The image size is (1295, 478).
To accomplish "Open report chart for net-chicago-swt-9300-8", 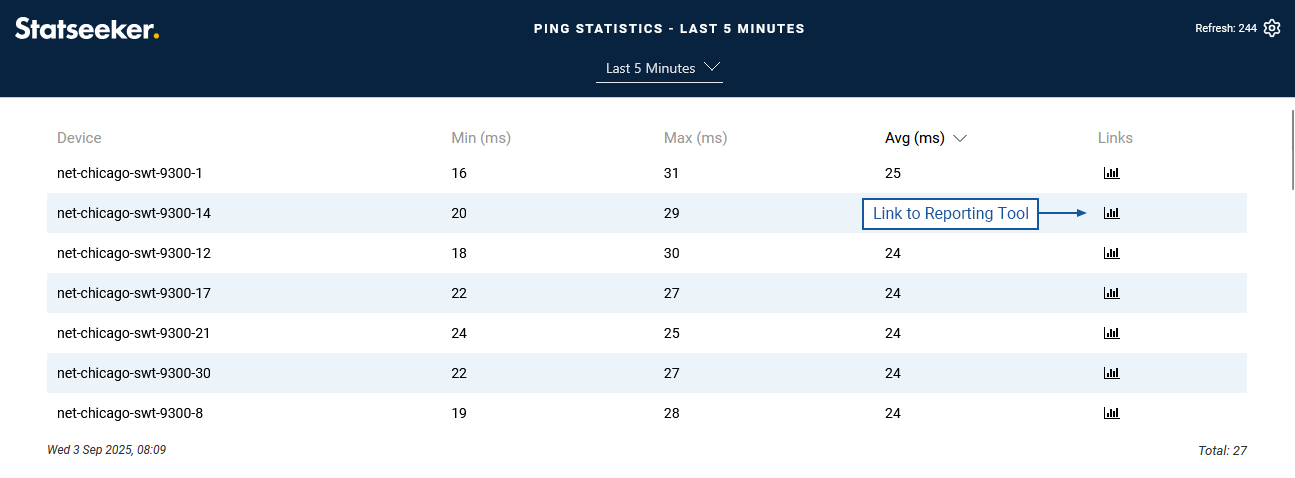I will pyautogui.click(x=1111, y=413).
